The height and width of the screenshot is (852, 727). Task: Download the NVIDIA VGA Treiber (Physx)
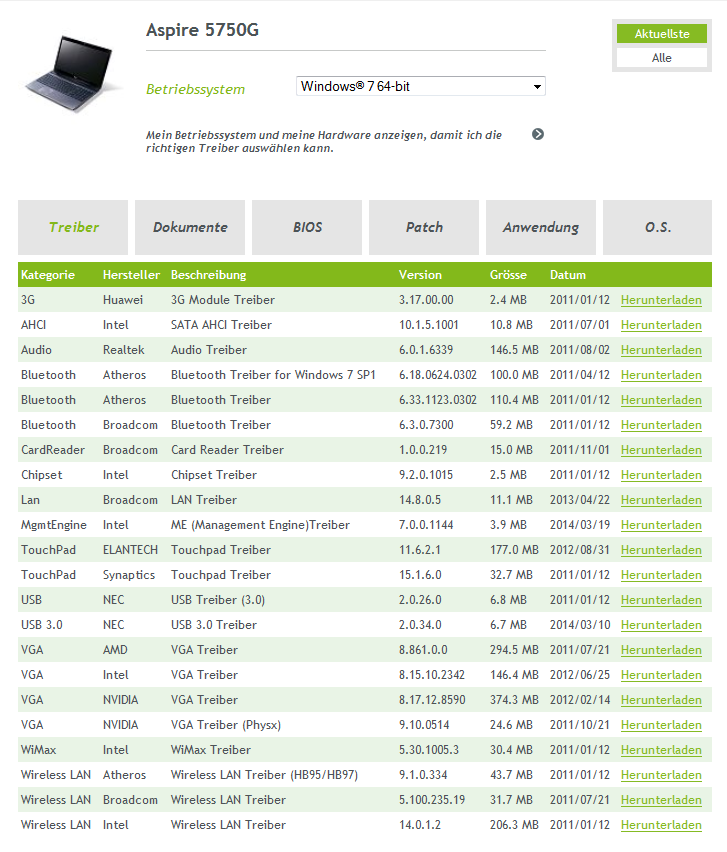pos(661,725)
